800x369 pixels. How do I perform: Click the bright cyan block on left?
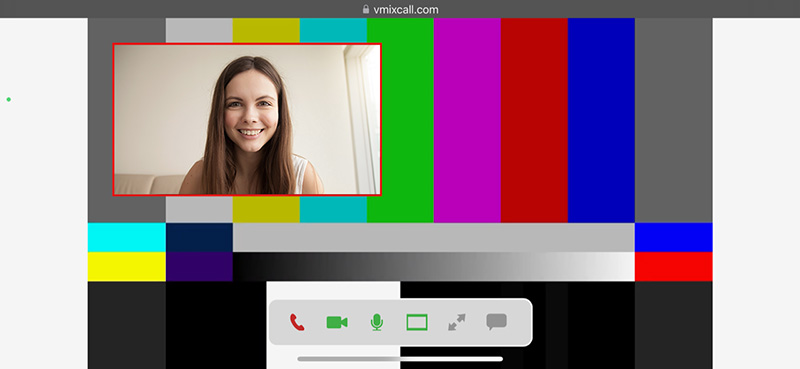(127, 237)
